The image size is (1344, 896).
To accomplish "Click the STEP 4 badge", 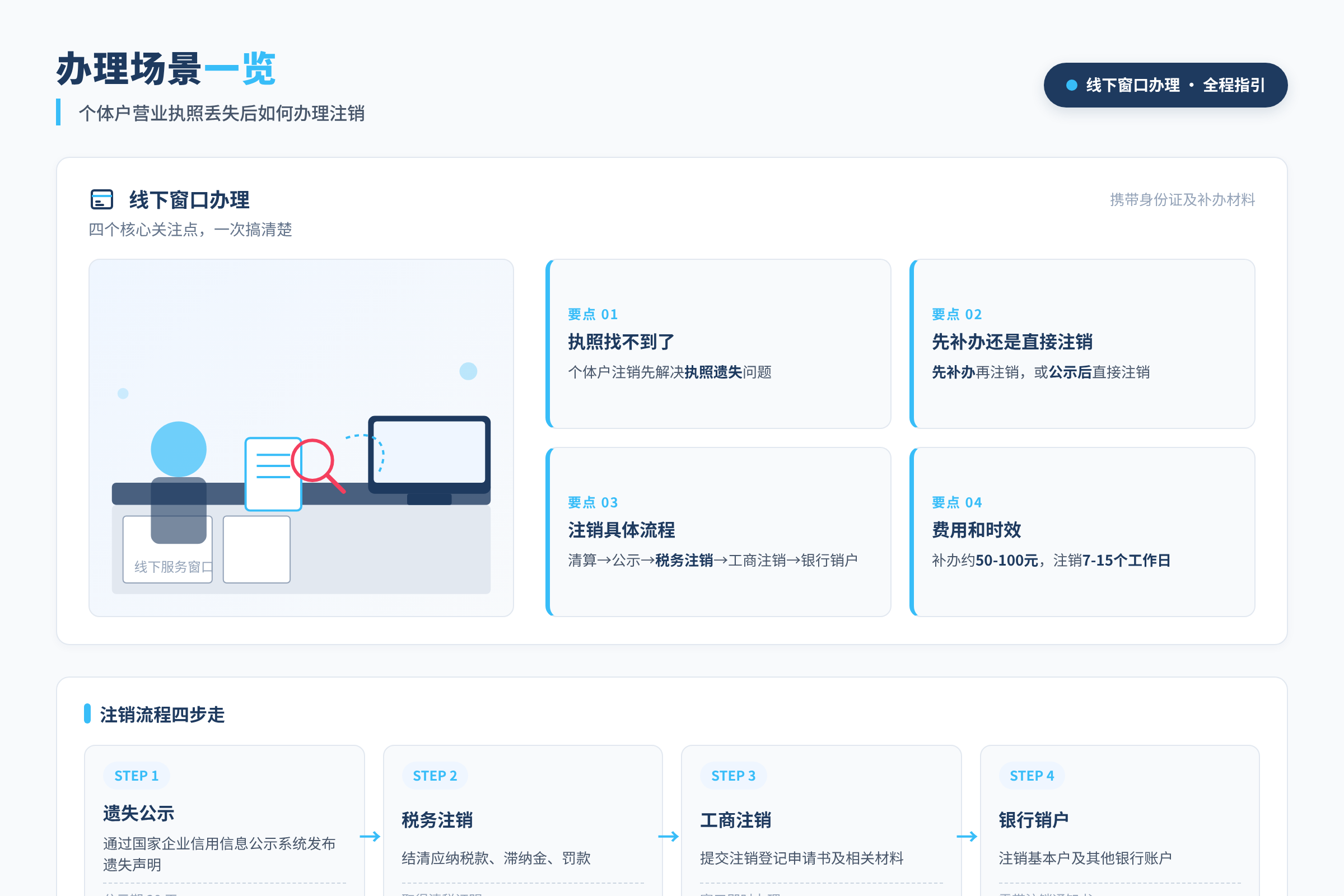I will pos(1032,776).
